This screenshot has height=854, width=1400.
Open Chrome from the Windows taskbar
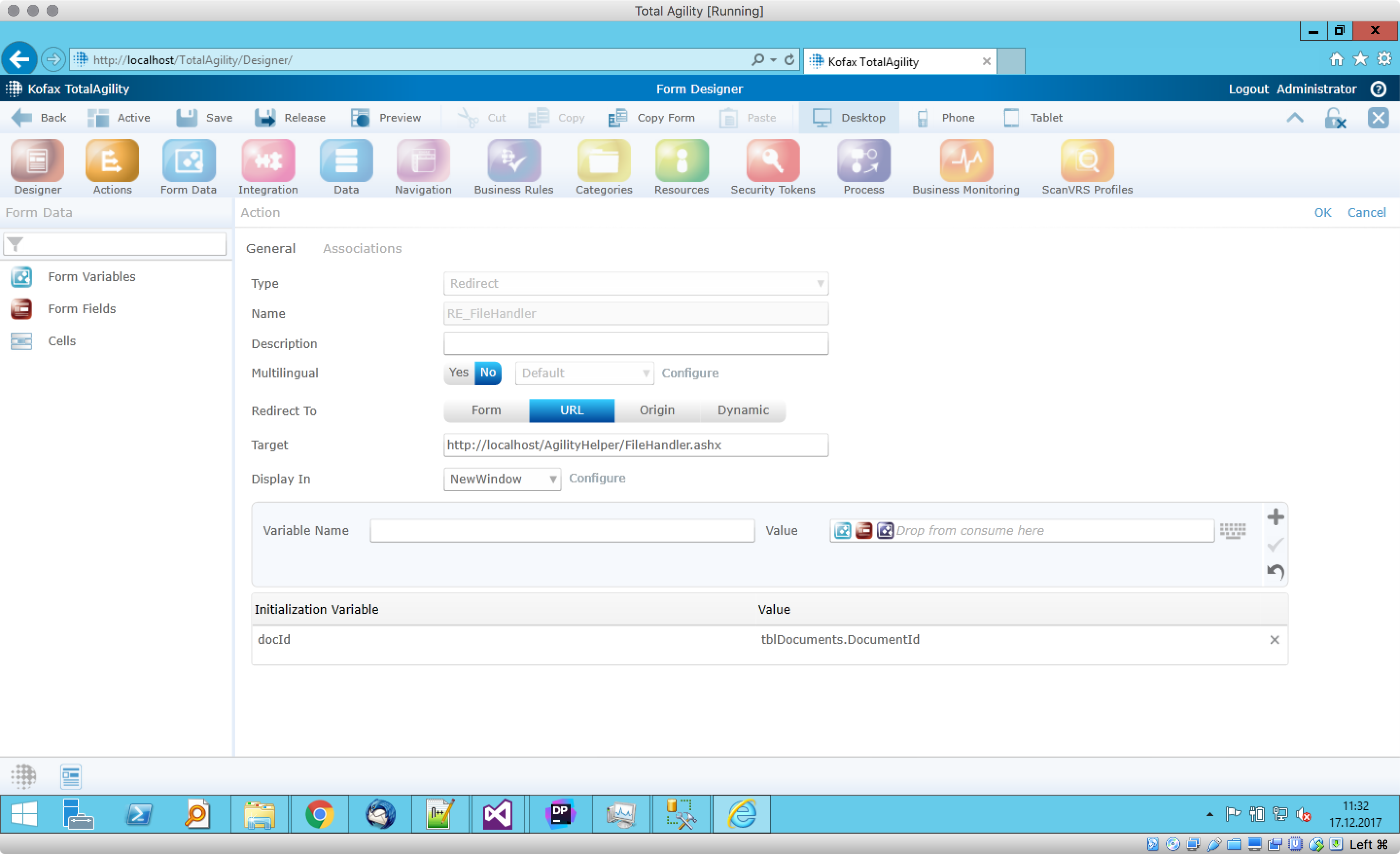coord(319,814)
